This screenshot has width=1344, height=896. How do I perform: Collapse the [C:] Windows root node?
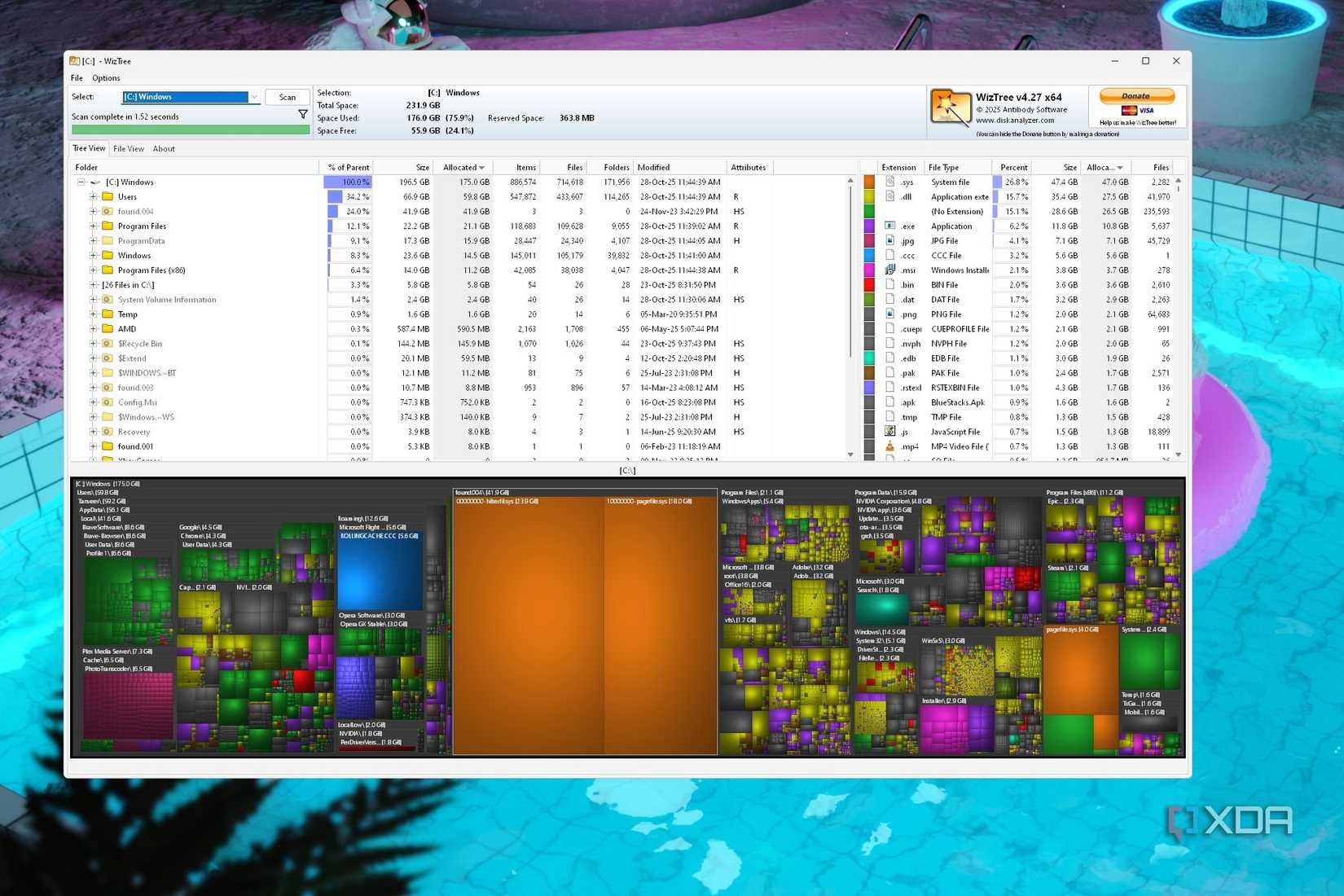pos(81,182)
